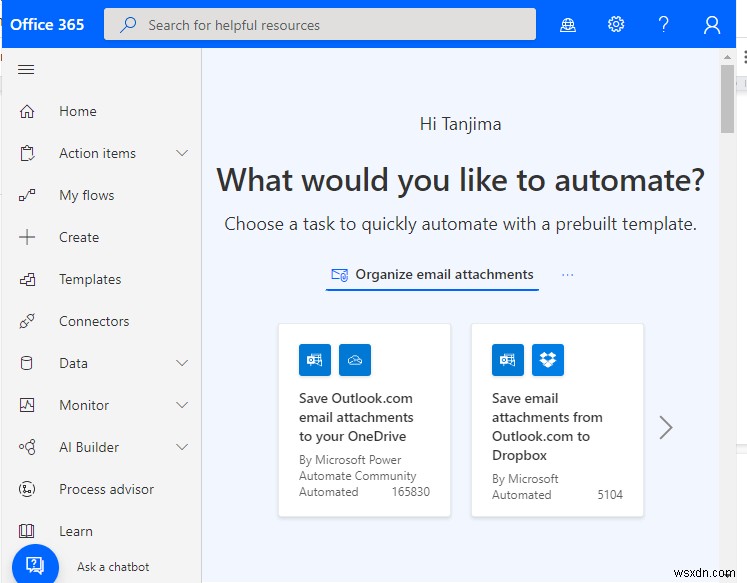Image resolution: width=747 pixels, height=583 pixels.
Task: Click the vertical scrollbar thumb
Action: [x=727, y=99]
